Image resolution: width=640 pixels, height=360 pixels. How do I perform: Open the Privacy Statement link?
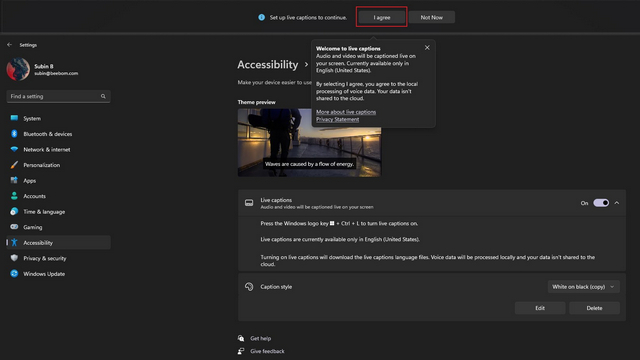338,119
